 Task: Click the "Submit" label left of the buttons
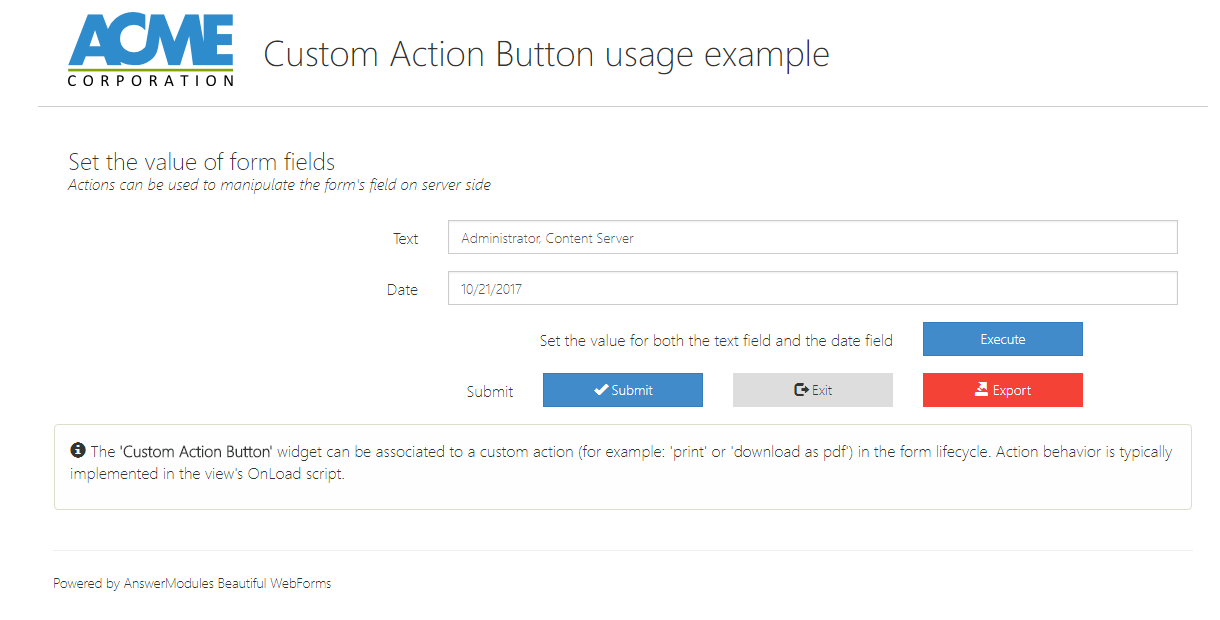(x=490, y=391)
